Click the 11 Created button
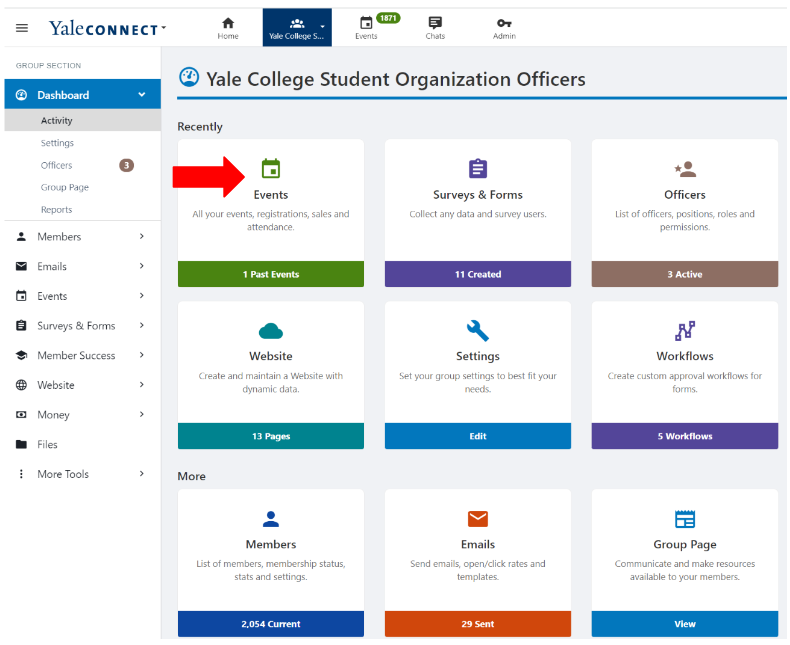Screen dimensions: 790x645 coord(478,274)
